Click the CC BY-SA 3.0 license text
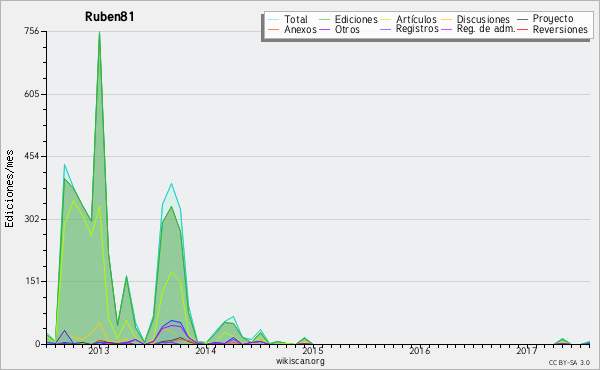 coord(569,363)
